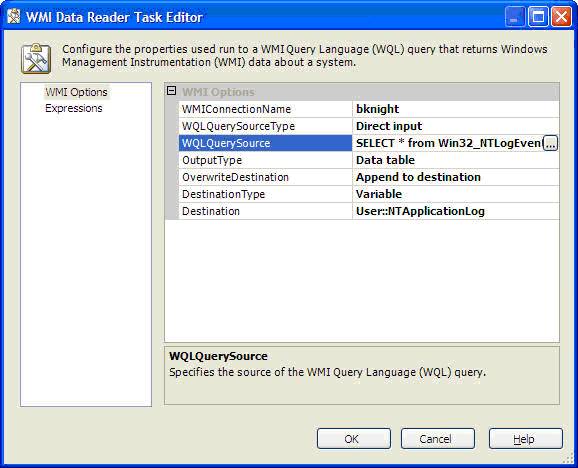Collapse the WMI Options category
Screen dimensions: 578x468
[171, 91]
